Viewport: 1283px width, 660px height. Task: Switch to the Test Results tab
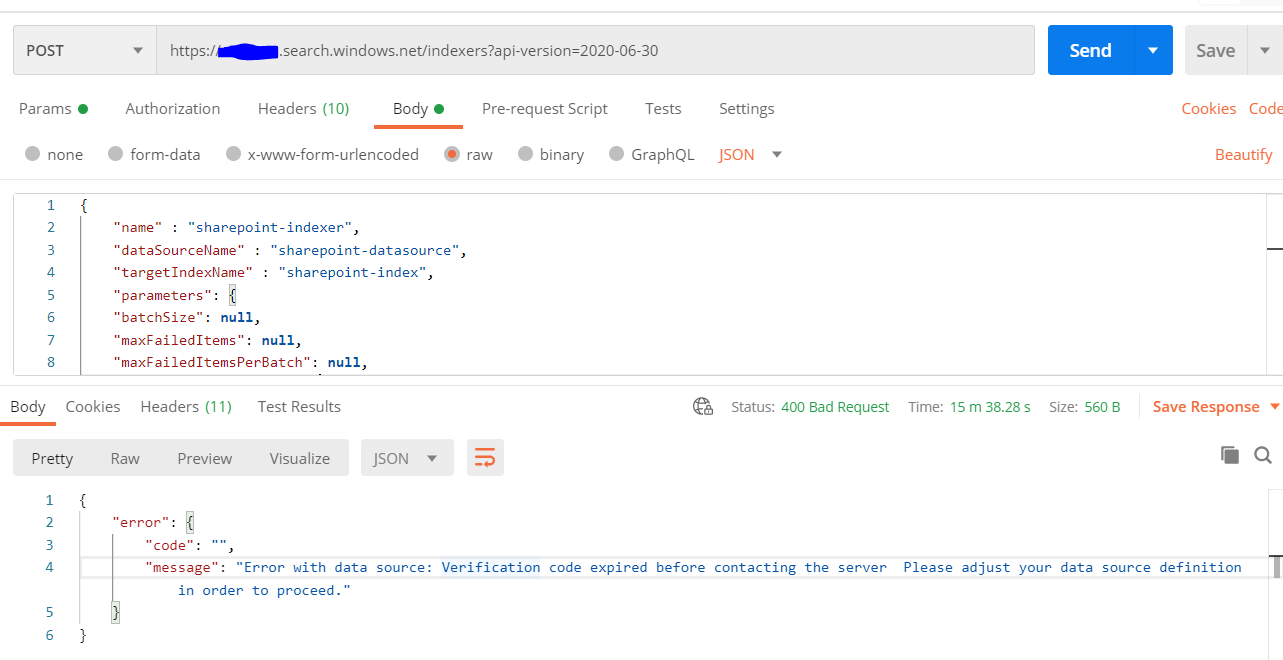(299, 407)
